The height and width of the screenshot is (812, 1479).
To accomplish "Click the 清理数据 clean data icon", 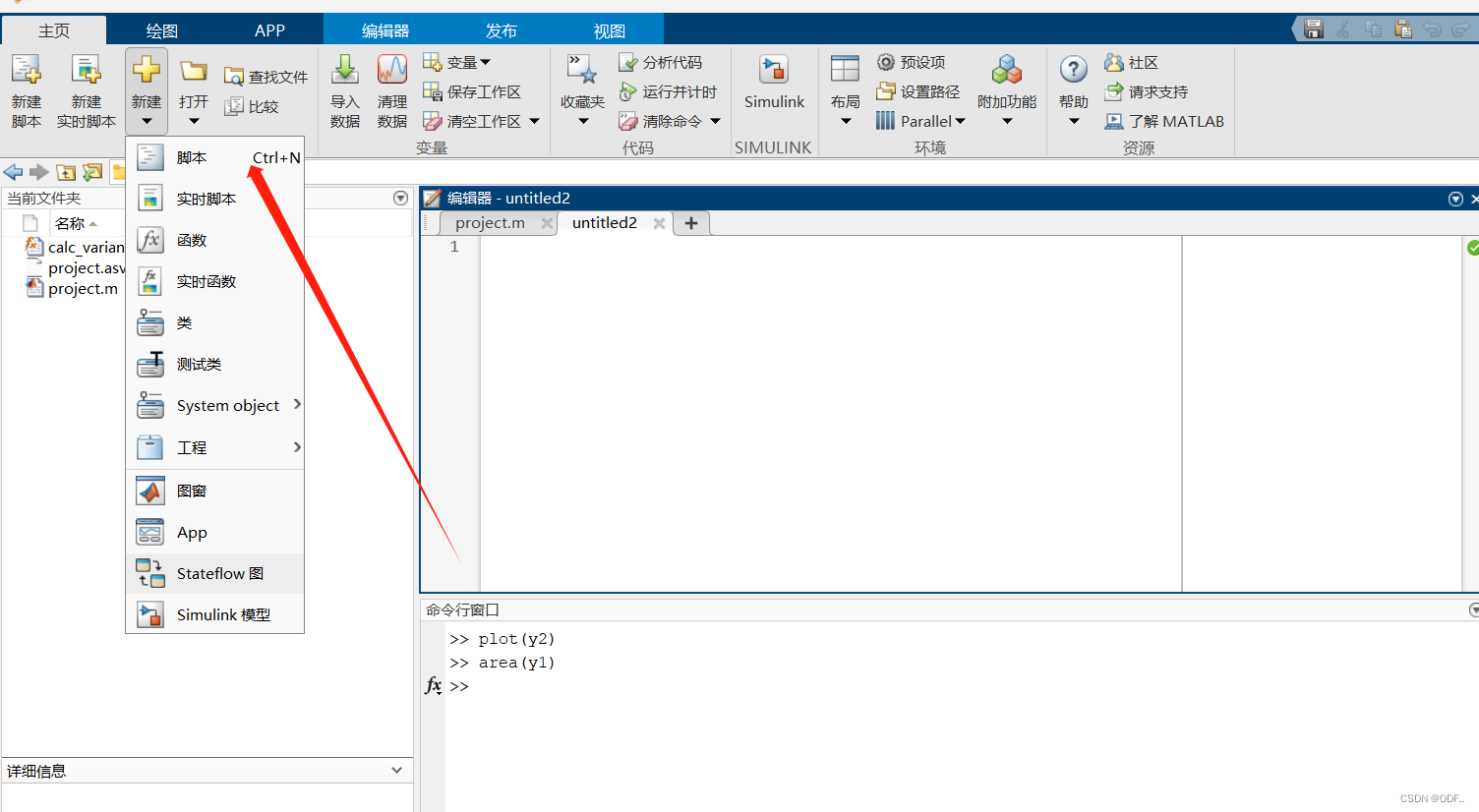I will click(x=391, y=72).
